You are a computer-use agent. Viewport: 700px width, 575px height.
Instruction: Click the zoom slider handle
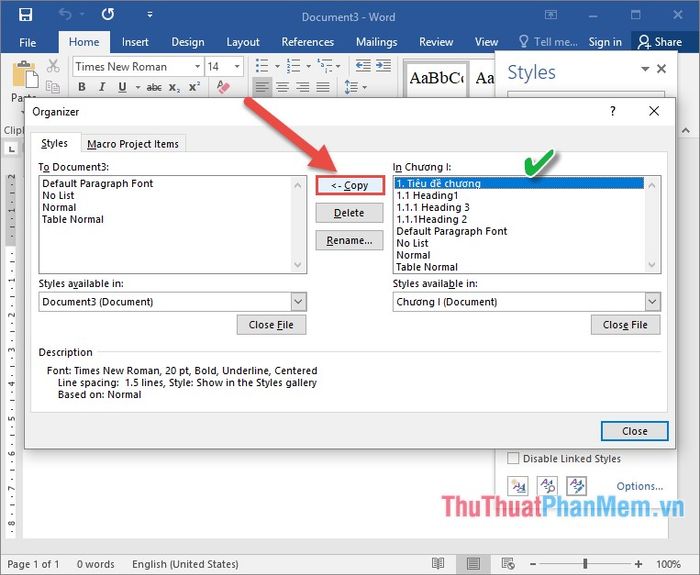[x=585, y=564]
